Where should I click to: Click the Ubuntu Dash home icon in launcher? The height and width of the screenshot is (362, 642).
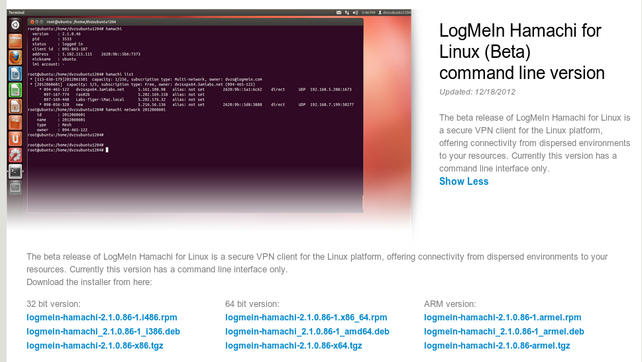15,25
